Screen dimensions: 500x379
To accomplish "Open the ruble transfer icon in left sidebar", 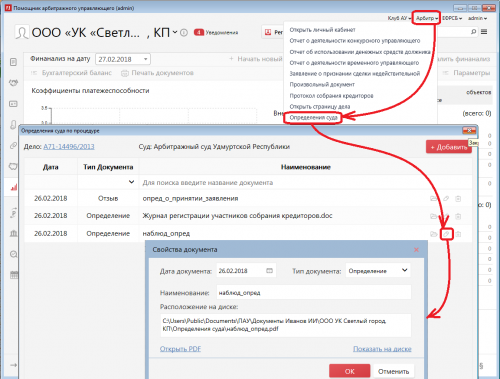I will [13, 212].
